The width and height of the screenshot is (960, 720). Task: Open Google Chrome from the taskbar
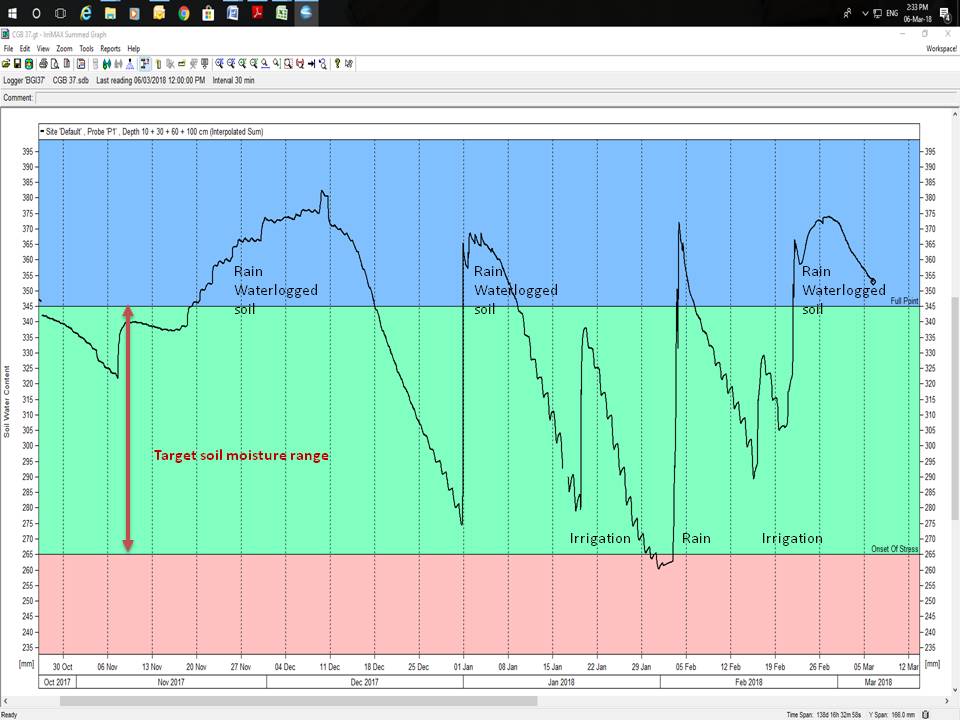(x=184, y=14)
